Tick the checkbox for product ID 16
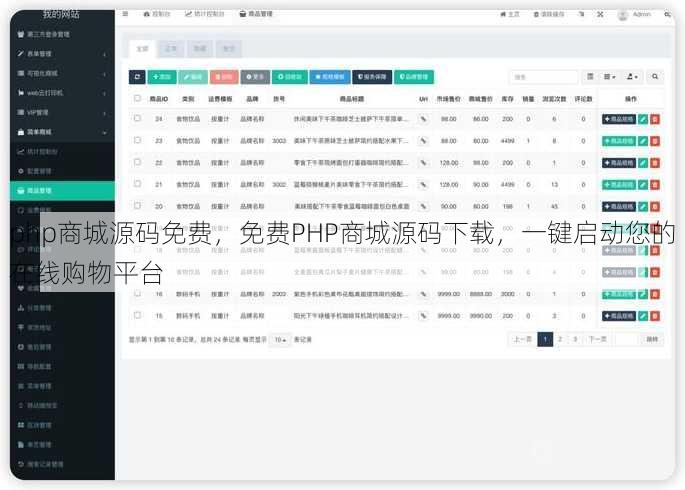The width and height of the screenshot is (685, 490). tap(137, 293)
